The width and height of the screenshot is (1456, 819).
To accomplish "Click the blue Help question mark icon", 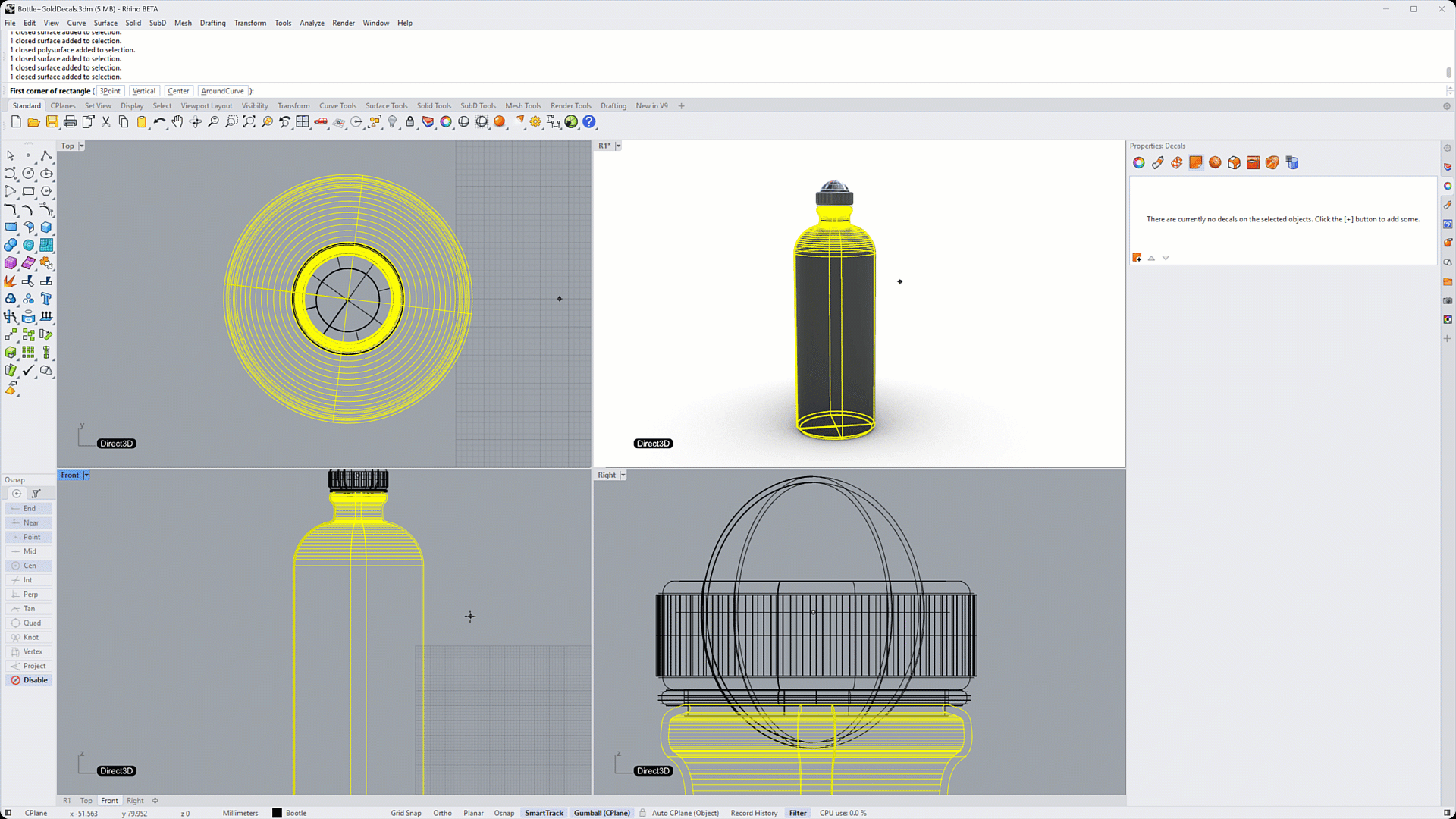I will click(x=589, y=122).
